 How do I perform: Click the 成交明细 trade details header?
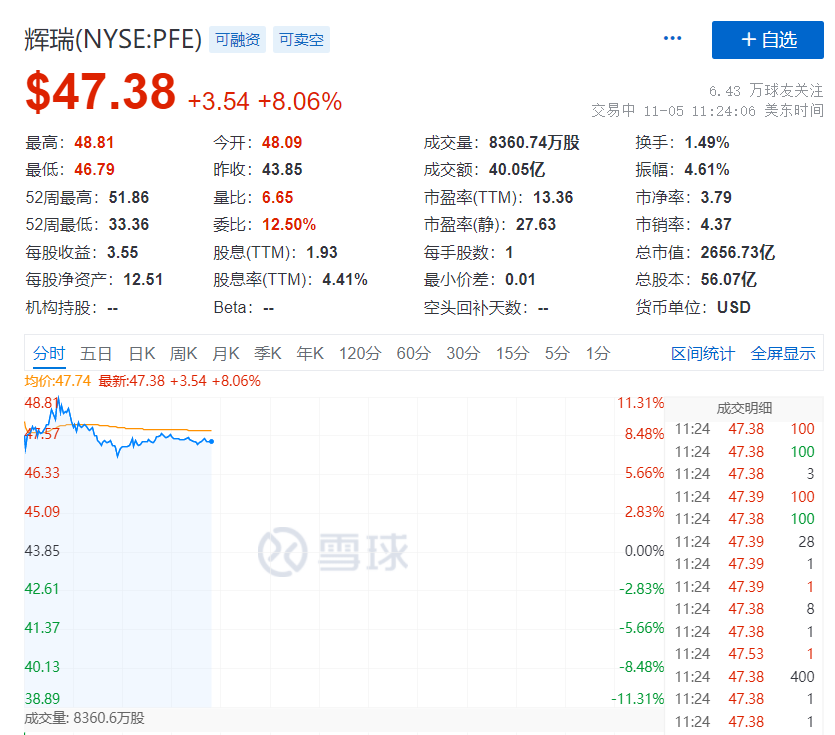click(744, 409)
